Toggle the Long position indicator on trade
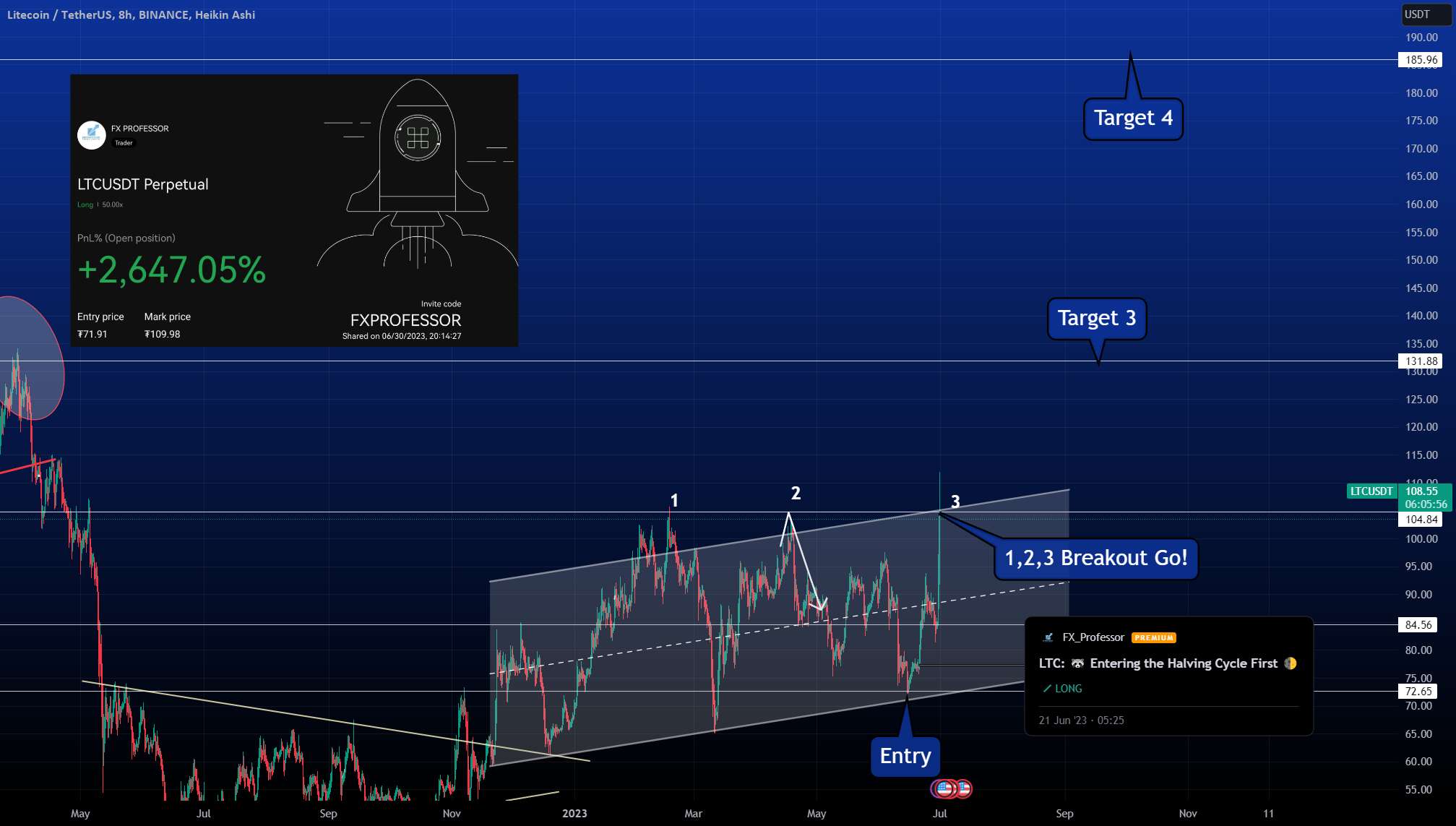The image size is (1456, 826). click(x=1063, y=688)
